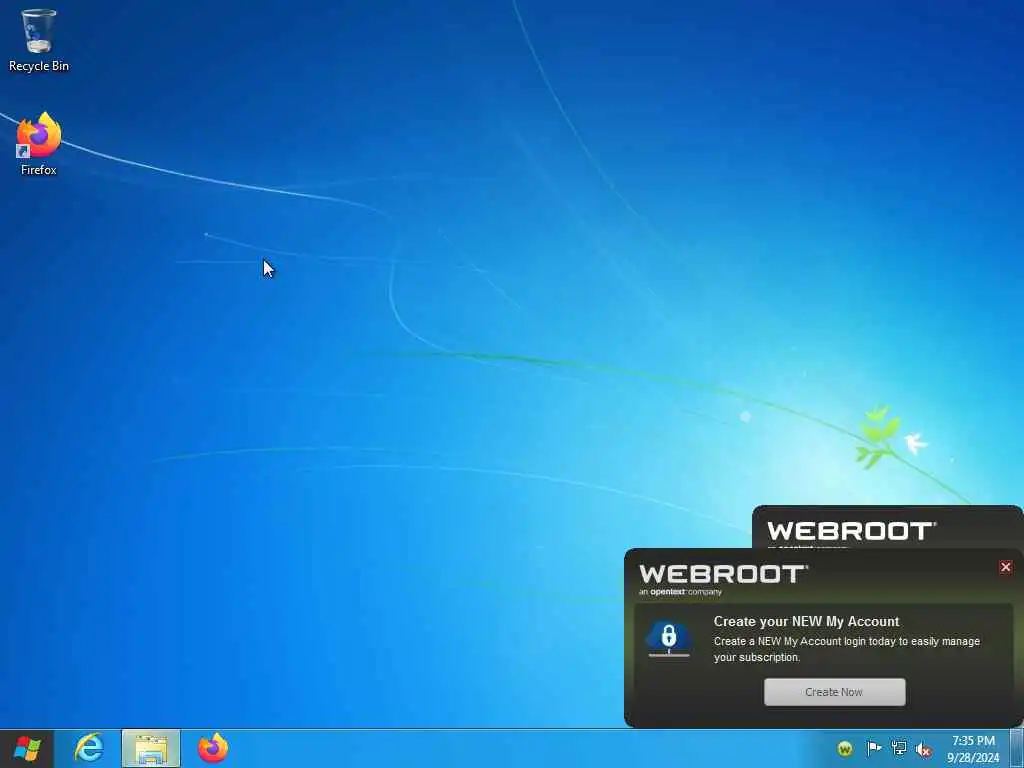Click the Webroot logo in the front notification
This screenshot has height=768, width=1024.
tap(723, 580)
